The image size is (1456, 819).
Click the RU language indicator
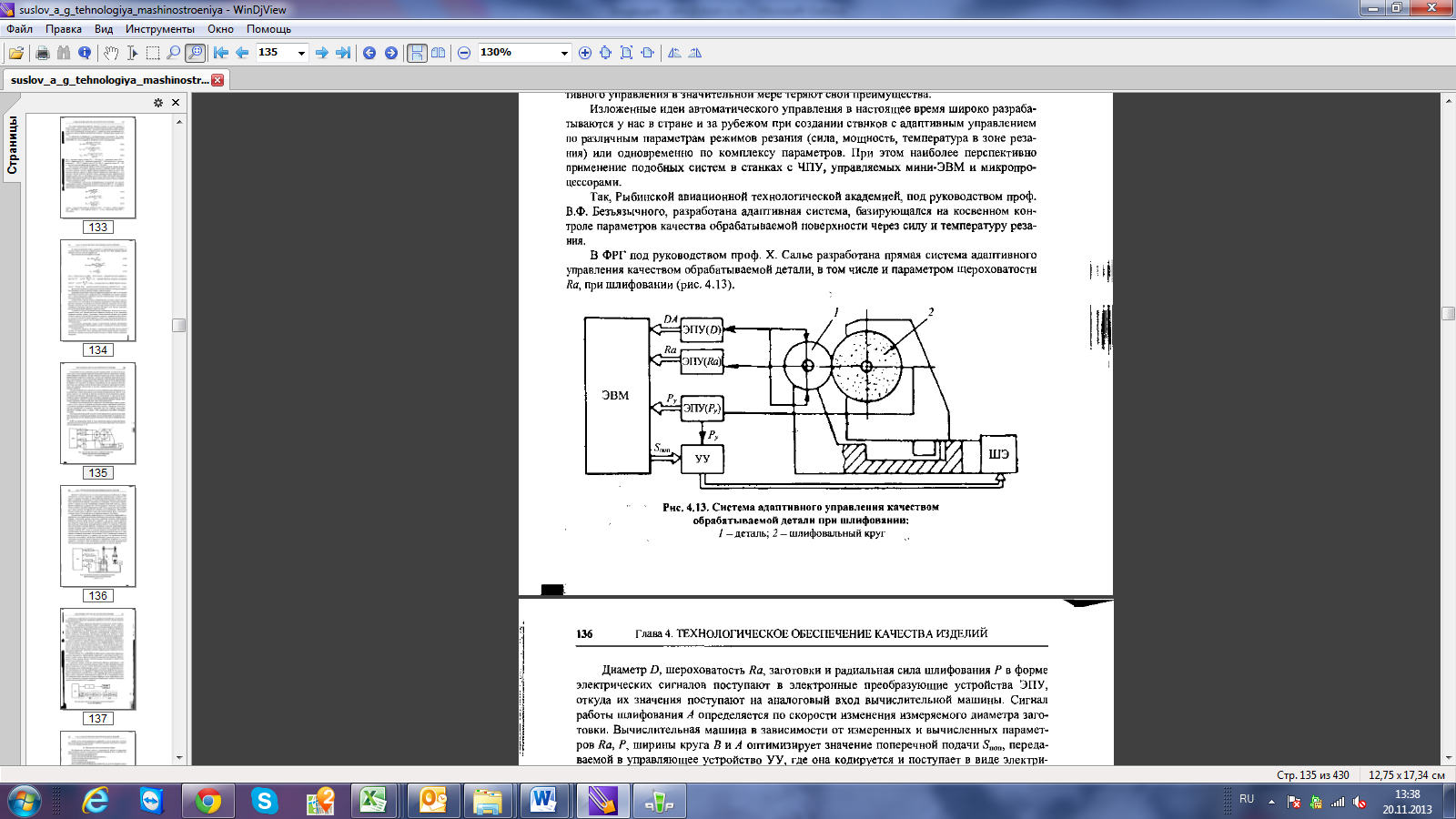pyautogui.click(x=1247, y=799)
